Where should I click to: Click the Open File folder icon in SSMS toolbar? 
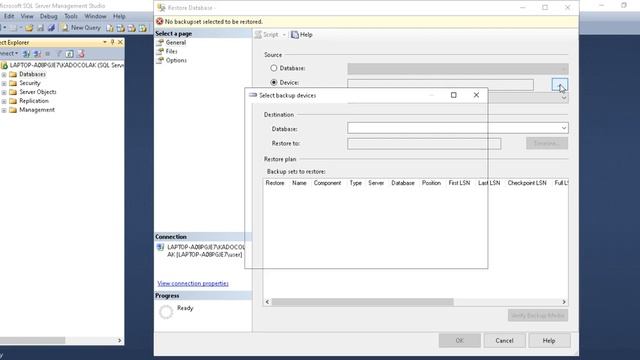coord(29,28)
